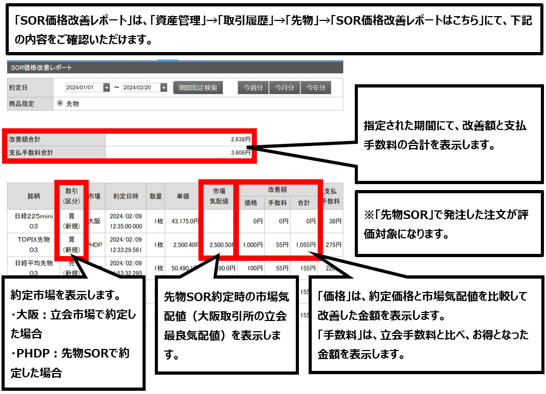Click the 取引(区分) column header
This screenshot has width=546, height=394.
coord(71,196)
